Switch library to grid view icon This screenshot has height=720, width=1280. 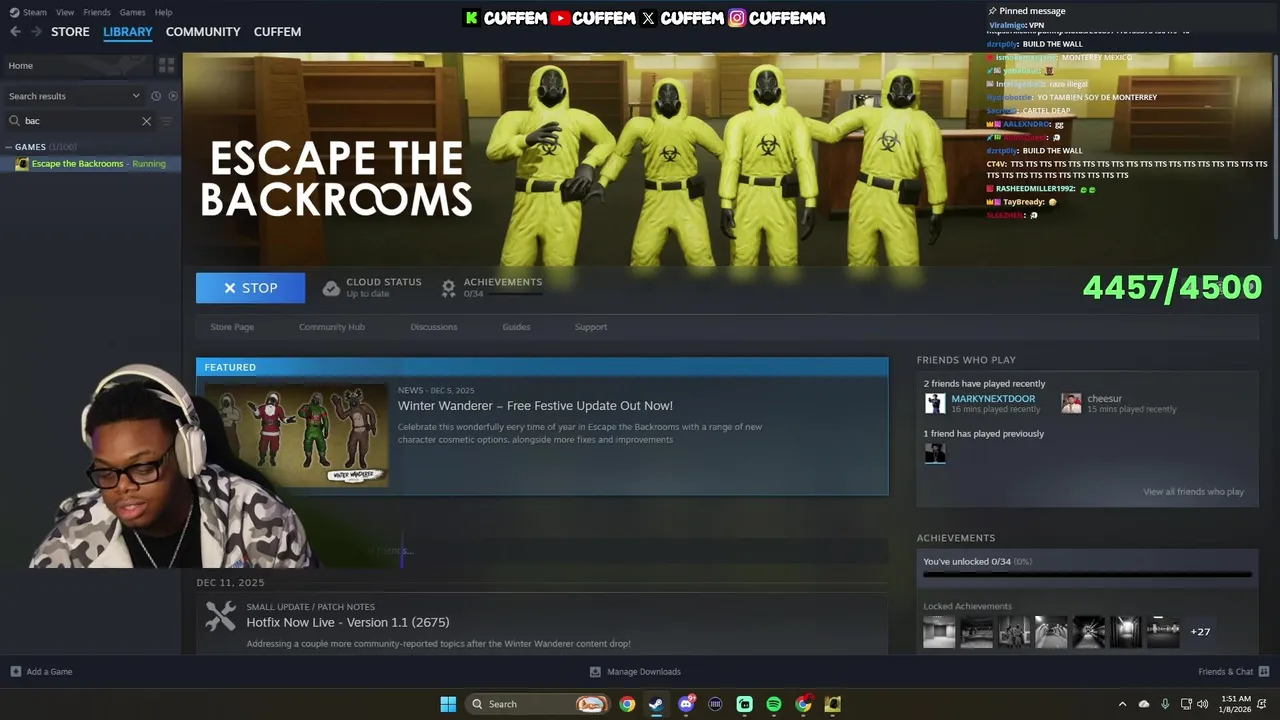(x=166, y=65)
